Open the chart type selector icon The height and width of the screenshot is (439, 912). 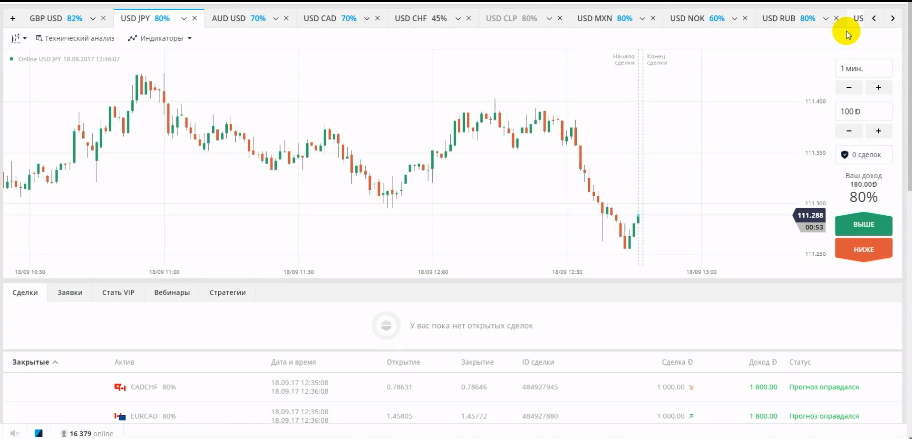[x=17, y=38]
